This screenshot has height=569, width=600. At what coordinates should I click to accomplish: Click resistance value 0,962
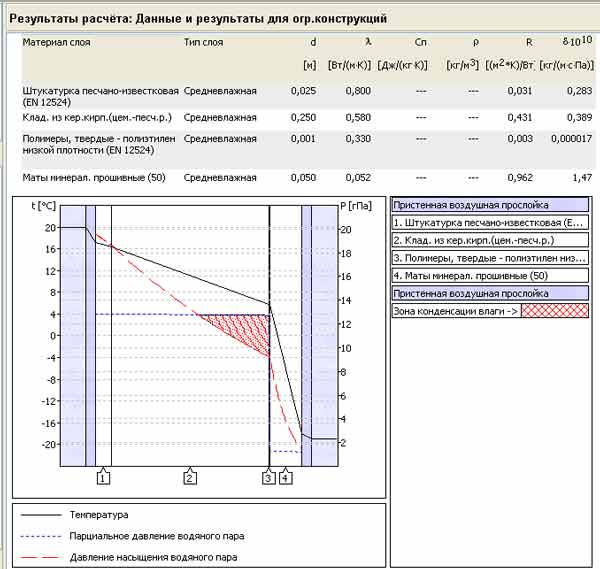(x=520, y=178)
